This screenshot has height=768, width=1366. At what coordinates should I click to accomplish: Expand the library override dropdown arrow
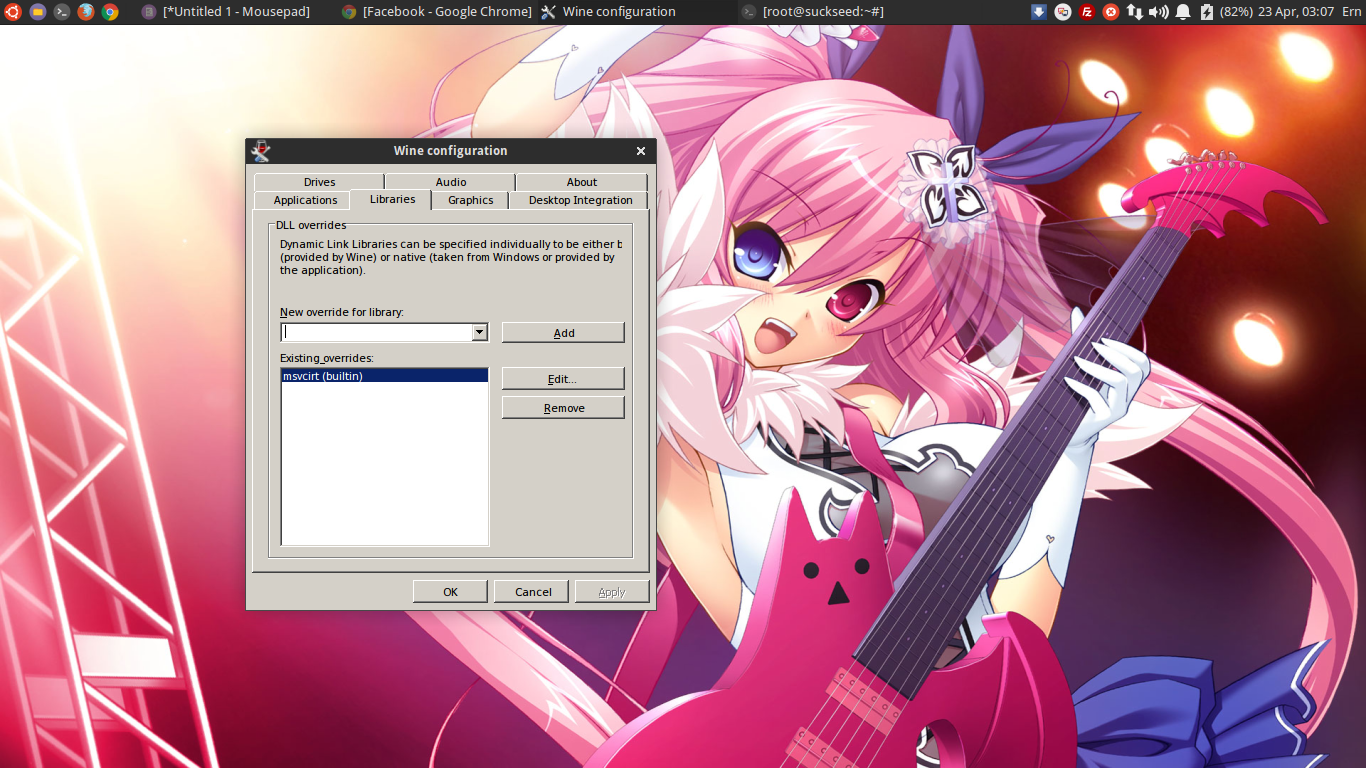pyautogui.click(x=480, y=332)
